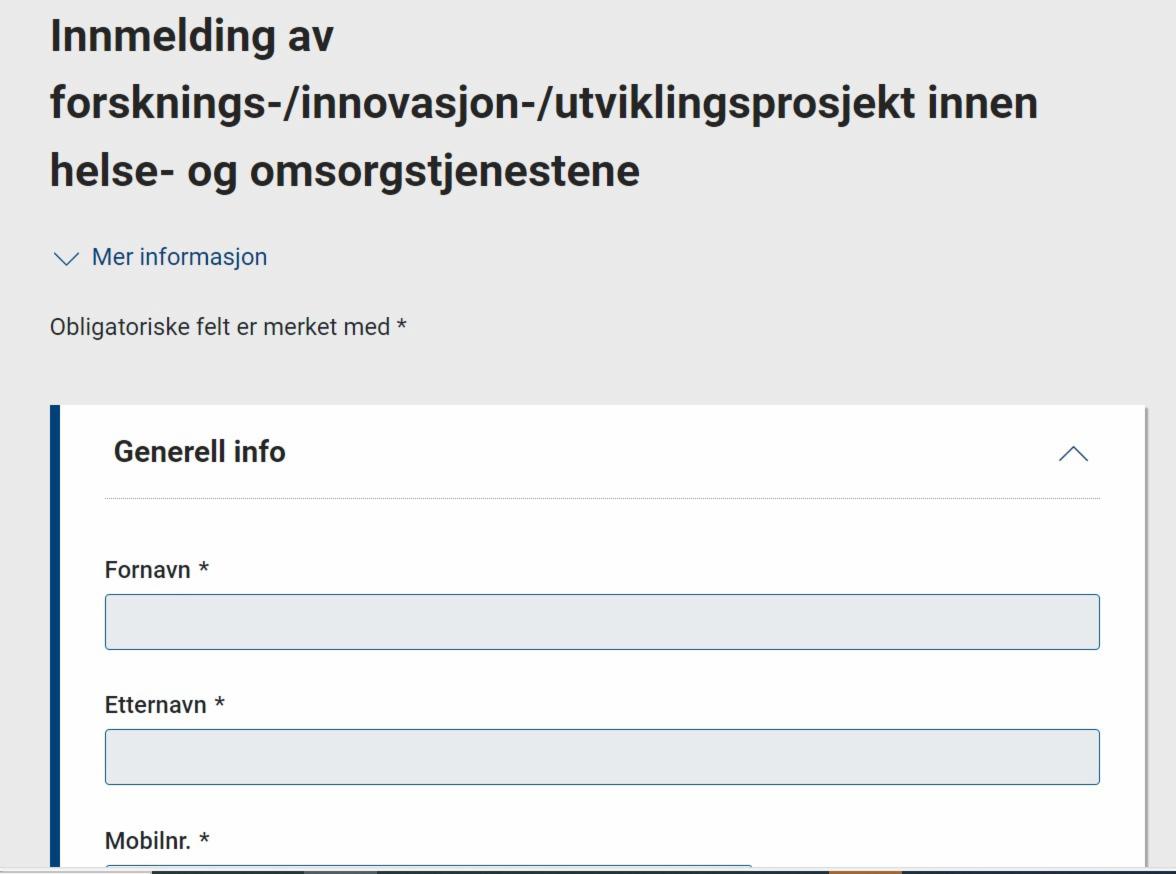Collapse Generell info with the up chevron
Image resolution: width=1176 pixels, height=874 pixels.
(x=1073, y=454)
